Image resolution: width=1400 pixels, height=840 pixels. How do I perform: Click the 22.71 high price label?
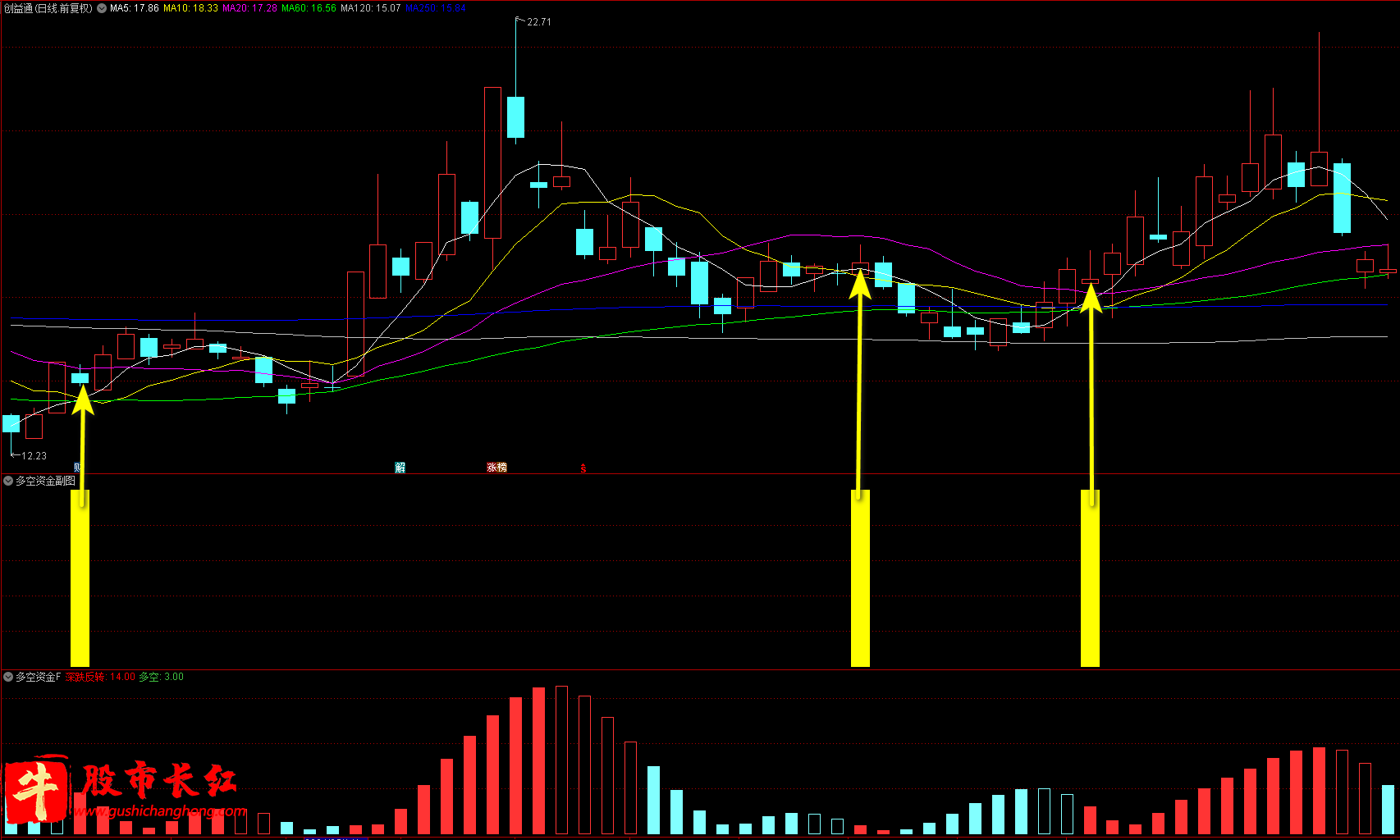539,22
